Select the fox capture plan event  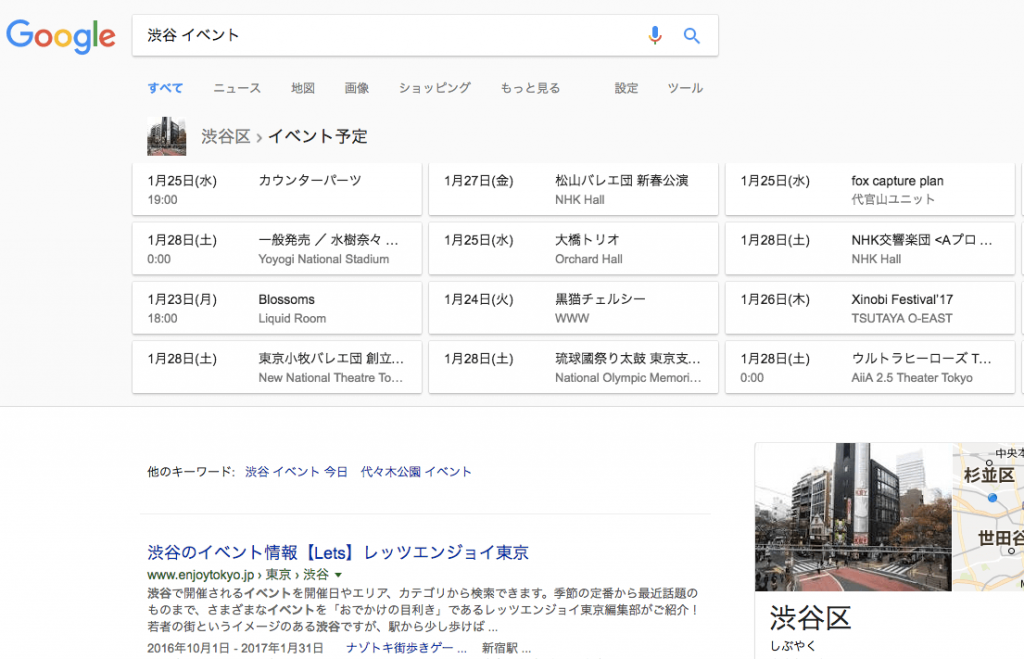[x=869, y=190]
